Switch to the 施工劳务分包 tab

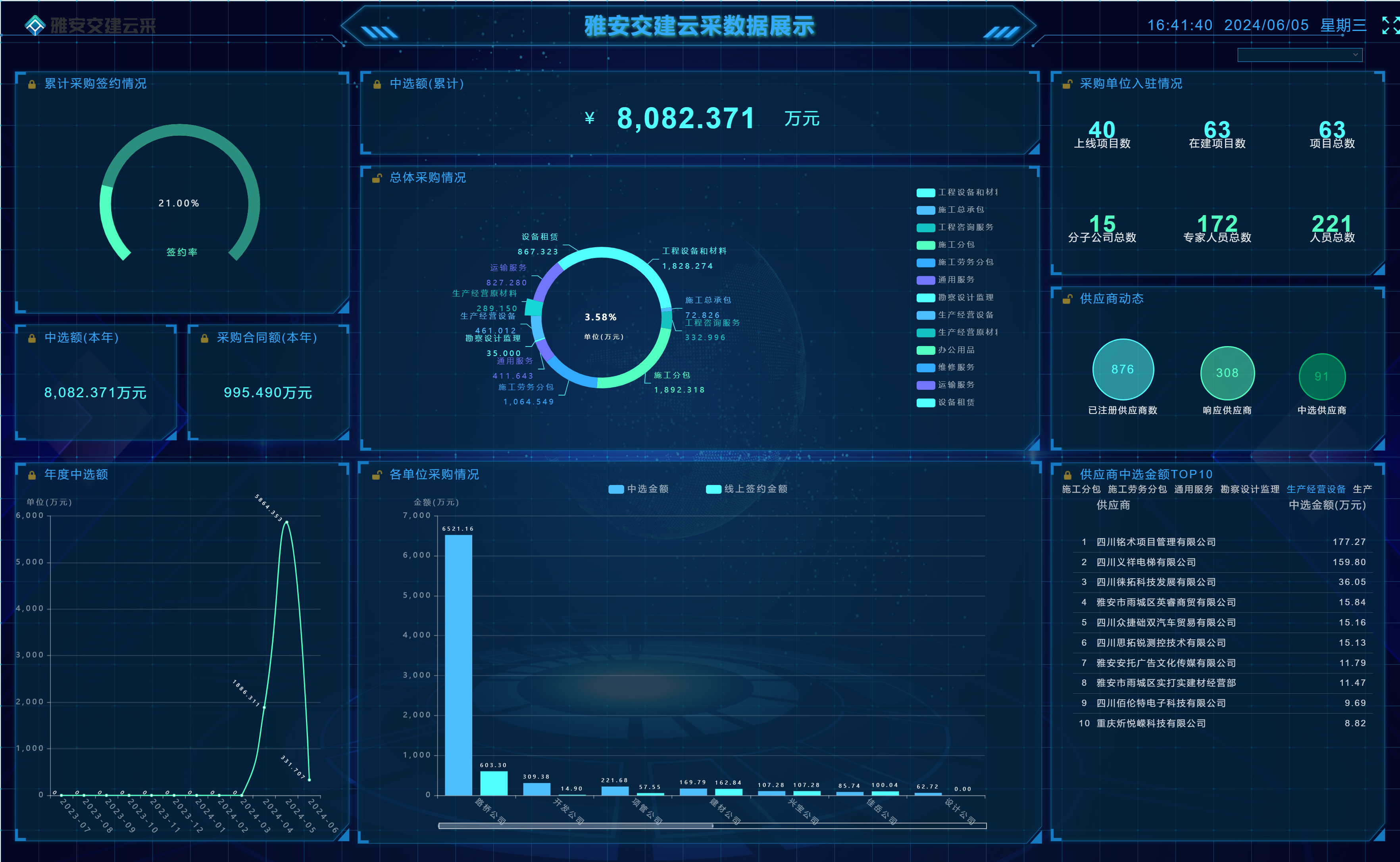click(x=1137, y=489)
